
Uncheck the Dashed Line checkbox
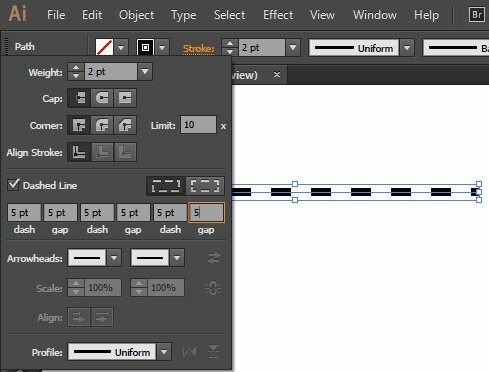(13, 185)
